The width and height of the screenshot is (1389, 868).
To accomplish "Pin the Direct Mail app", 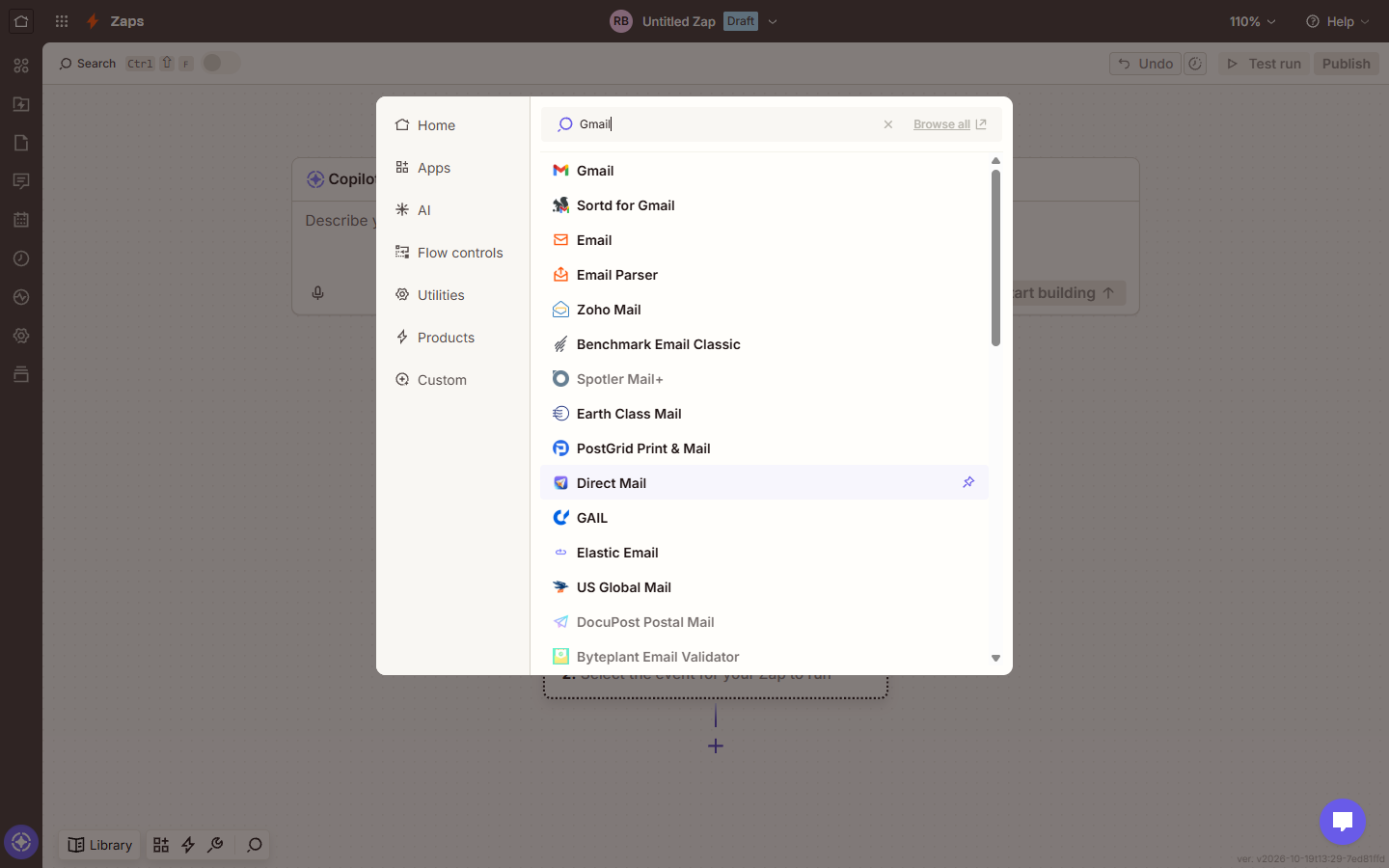I will [968, 482].
